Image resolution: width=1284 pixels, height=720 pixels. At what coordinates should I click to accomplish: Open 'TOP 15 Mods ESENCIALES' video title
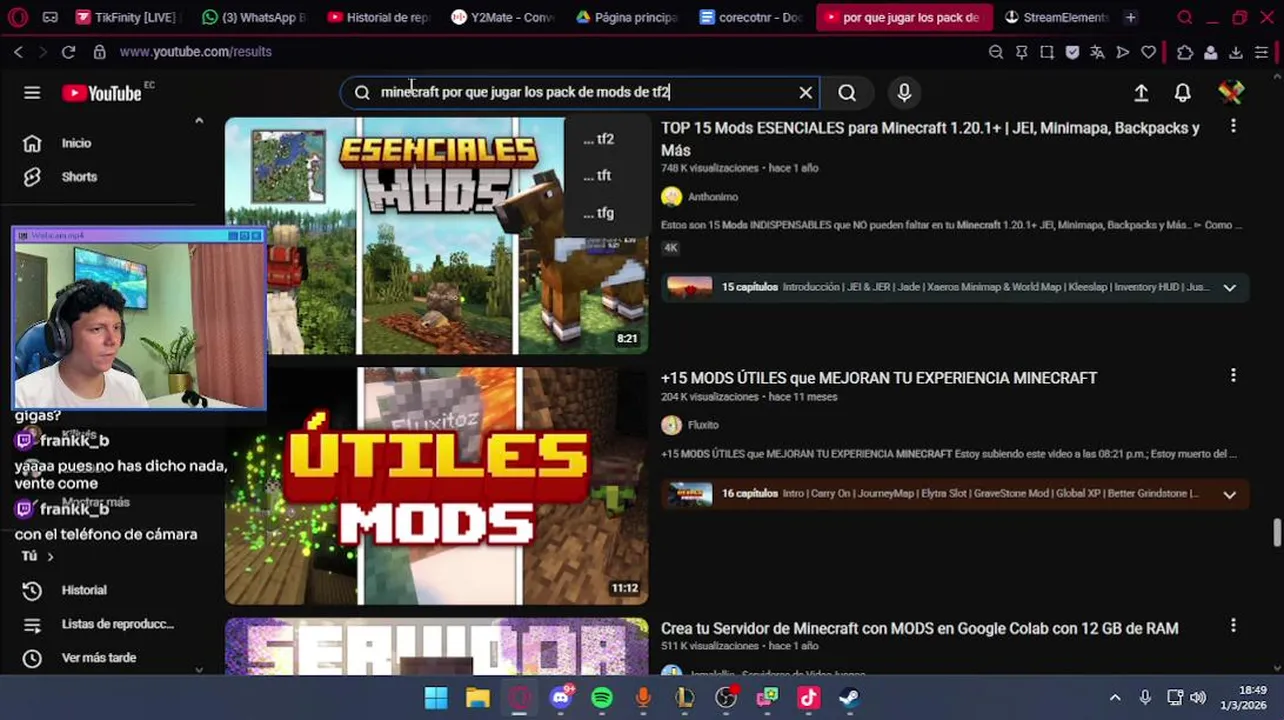(930, 139)
